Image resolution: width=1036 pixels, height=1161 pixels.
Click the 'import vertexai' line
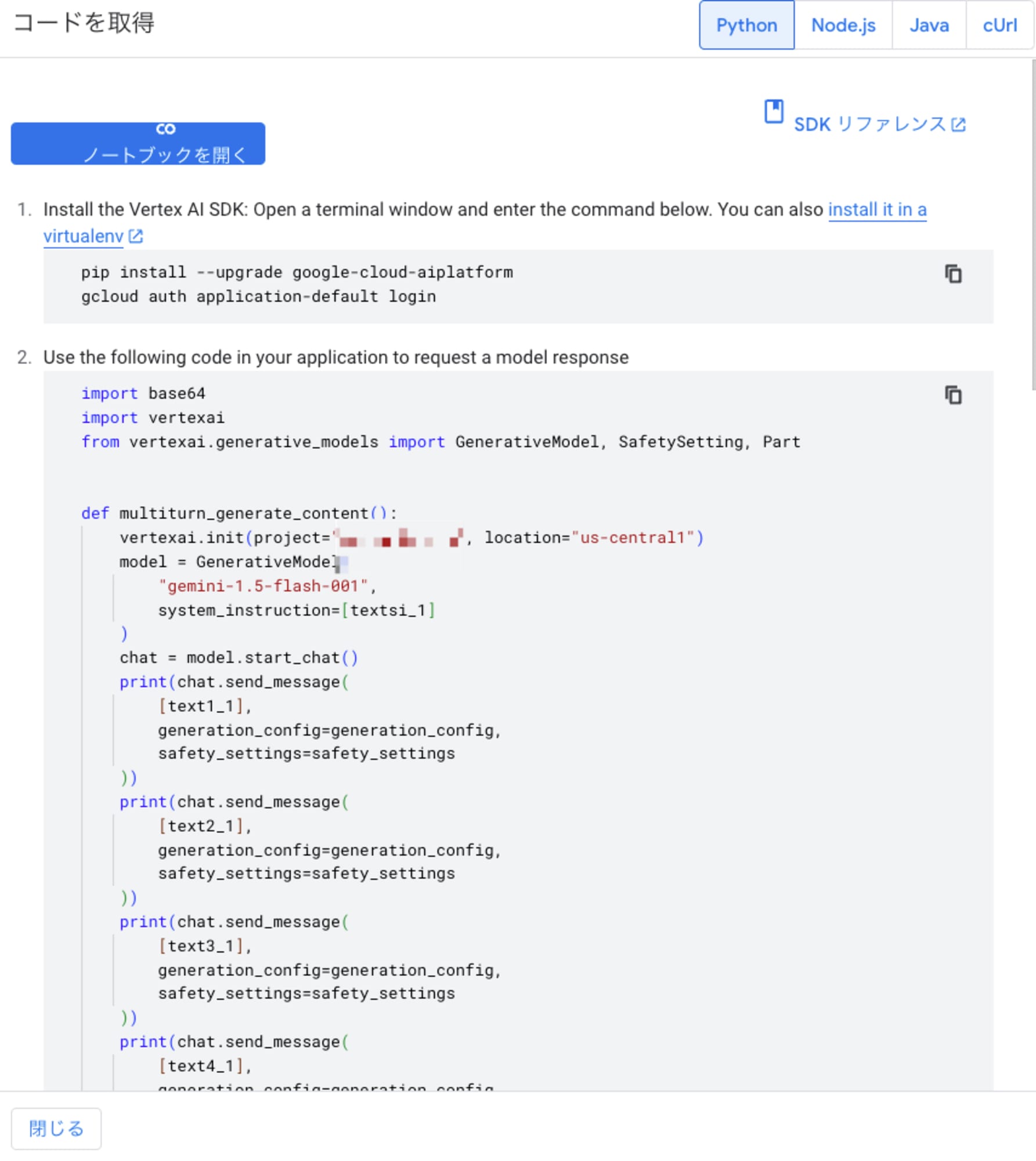pos(153,418)
